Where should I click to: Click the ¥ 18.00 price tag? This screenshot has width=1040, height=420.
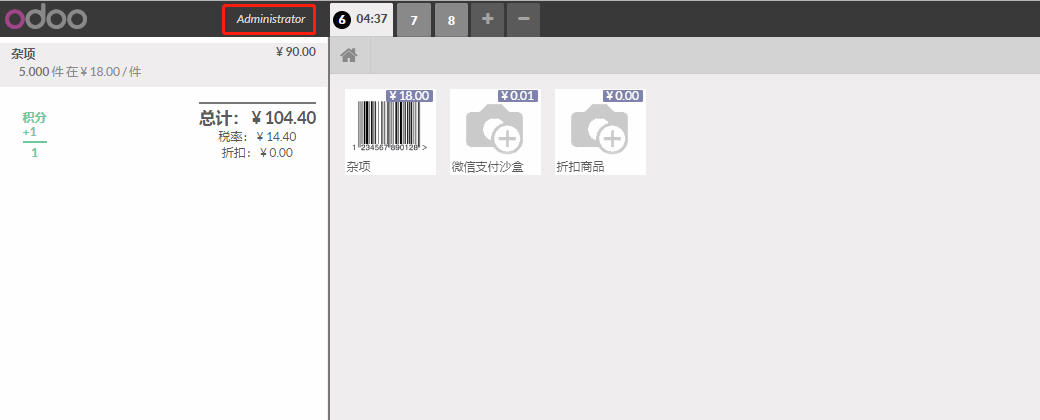coord(409,96)
